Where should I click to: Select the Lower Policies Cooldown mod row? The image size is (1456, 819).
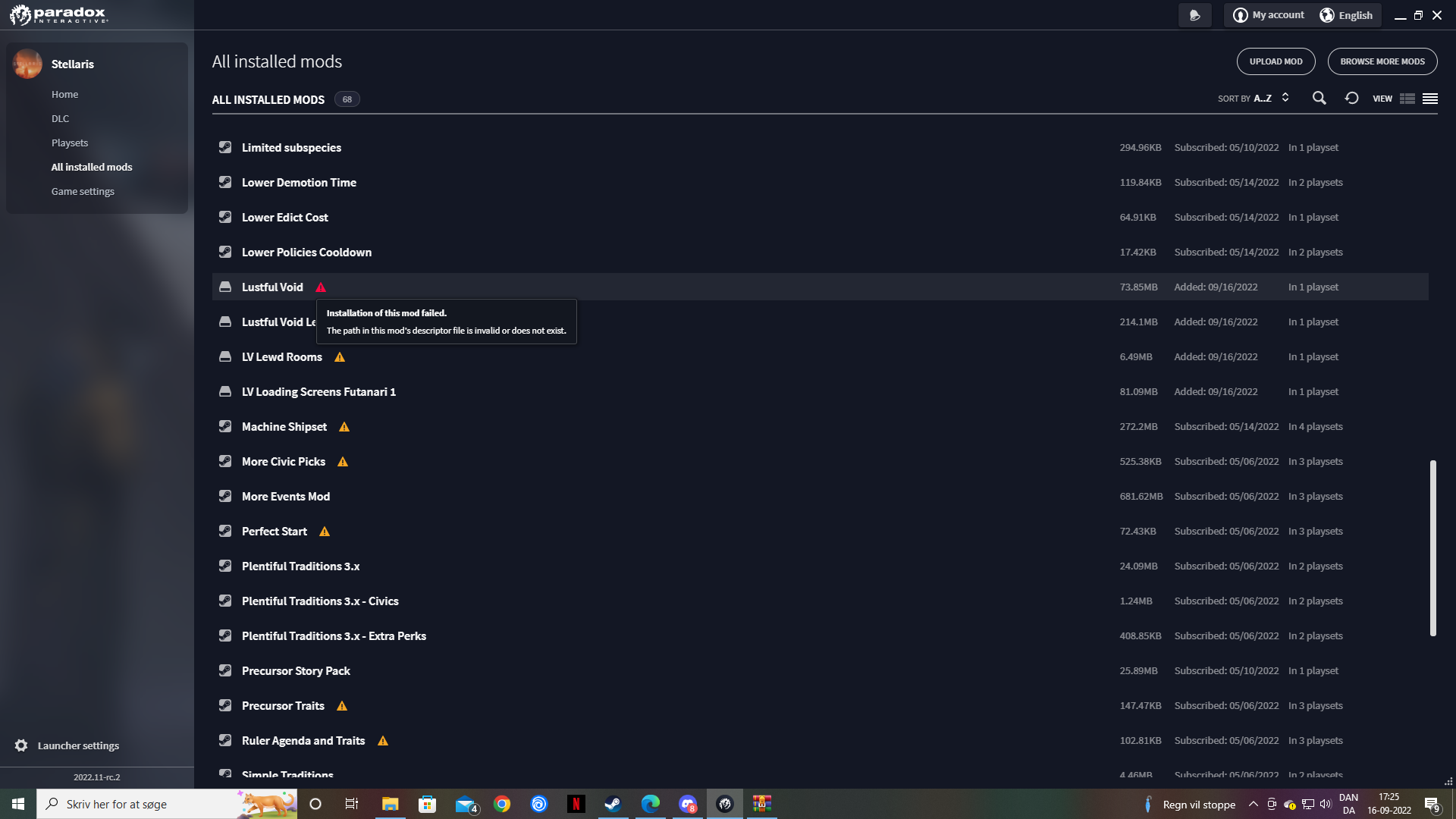[x=821, y=253]
